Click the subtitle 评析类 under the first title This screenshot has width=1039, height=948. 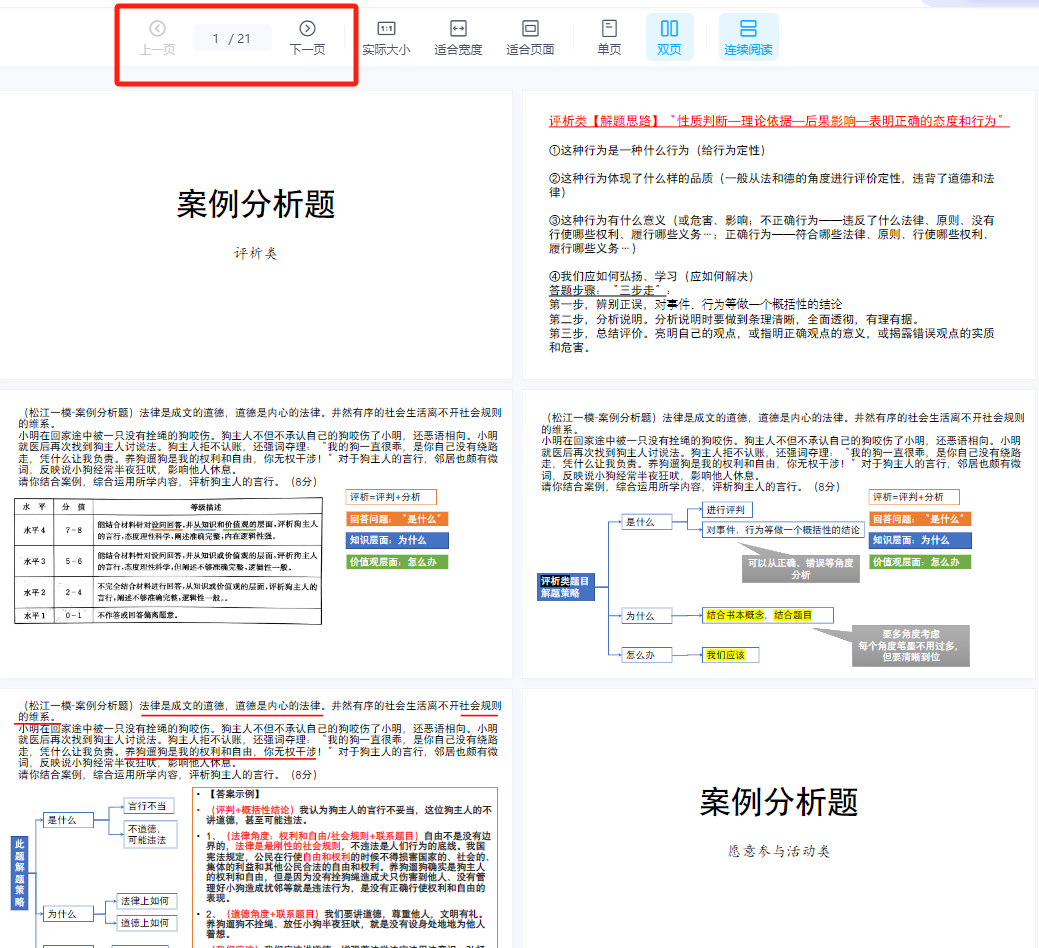(256, 253)
